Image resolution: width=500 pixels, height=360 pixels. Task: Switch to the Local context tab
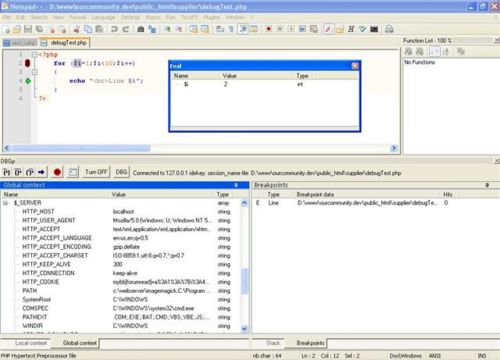click(31, 343)
